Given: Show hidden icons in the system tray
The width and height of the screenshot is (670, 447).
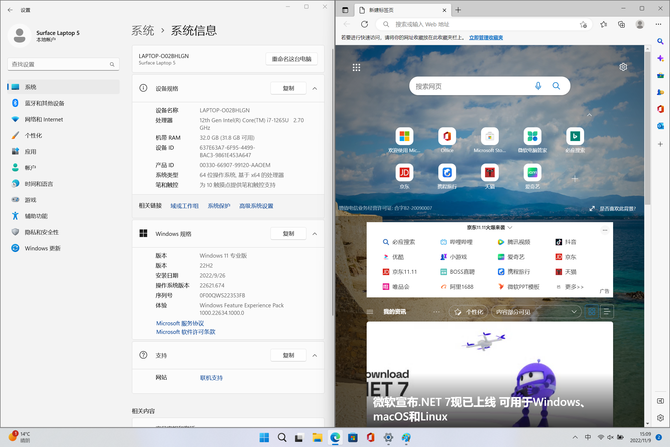Looking at the screenshot, I should [575, 437].
